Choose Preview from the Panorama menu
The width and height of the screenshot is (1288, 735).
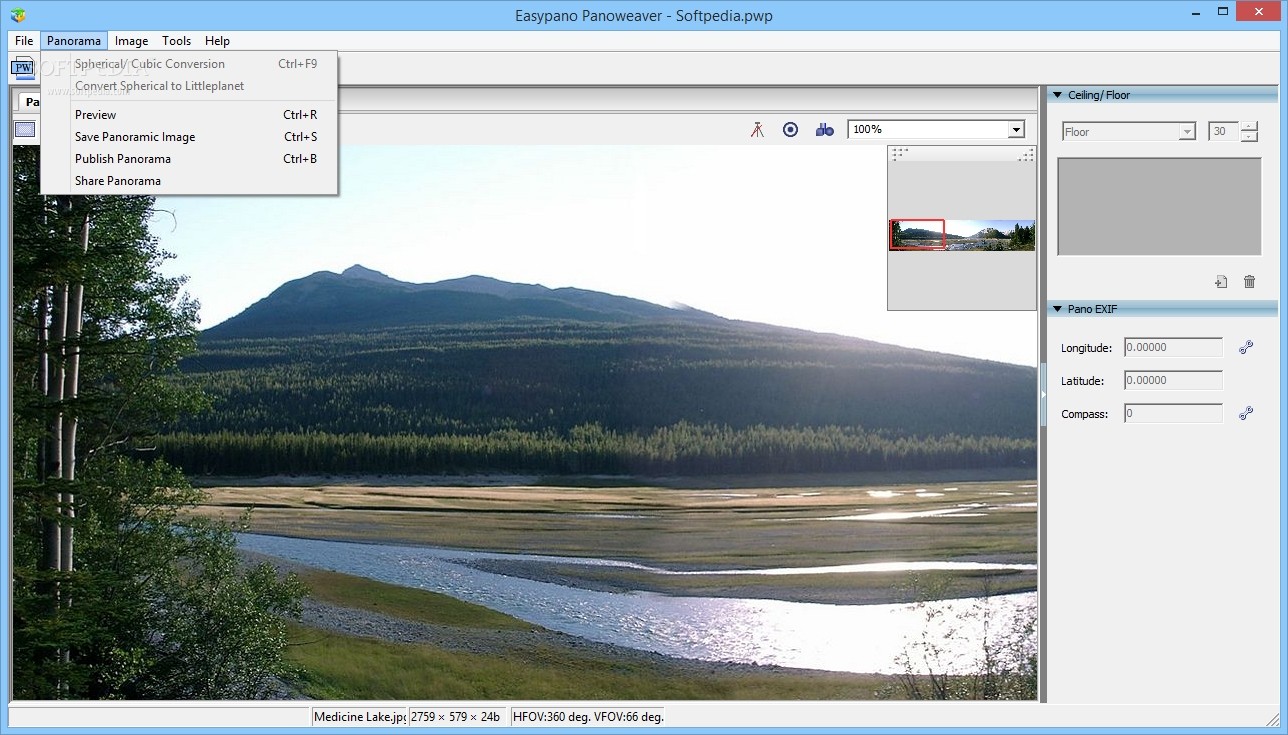pyautogui.click(x=189, y=115)
